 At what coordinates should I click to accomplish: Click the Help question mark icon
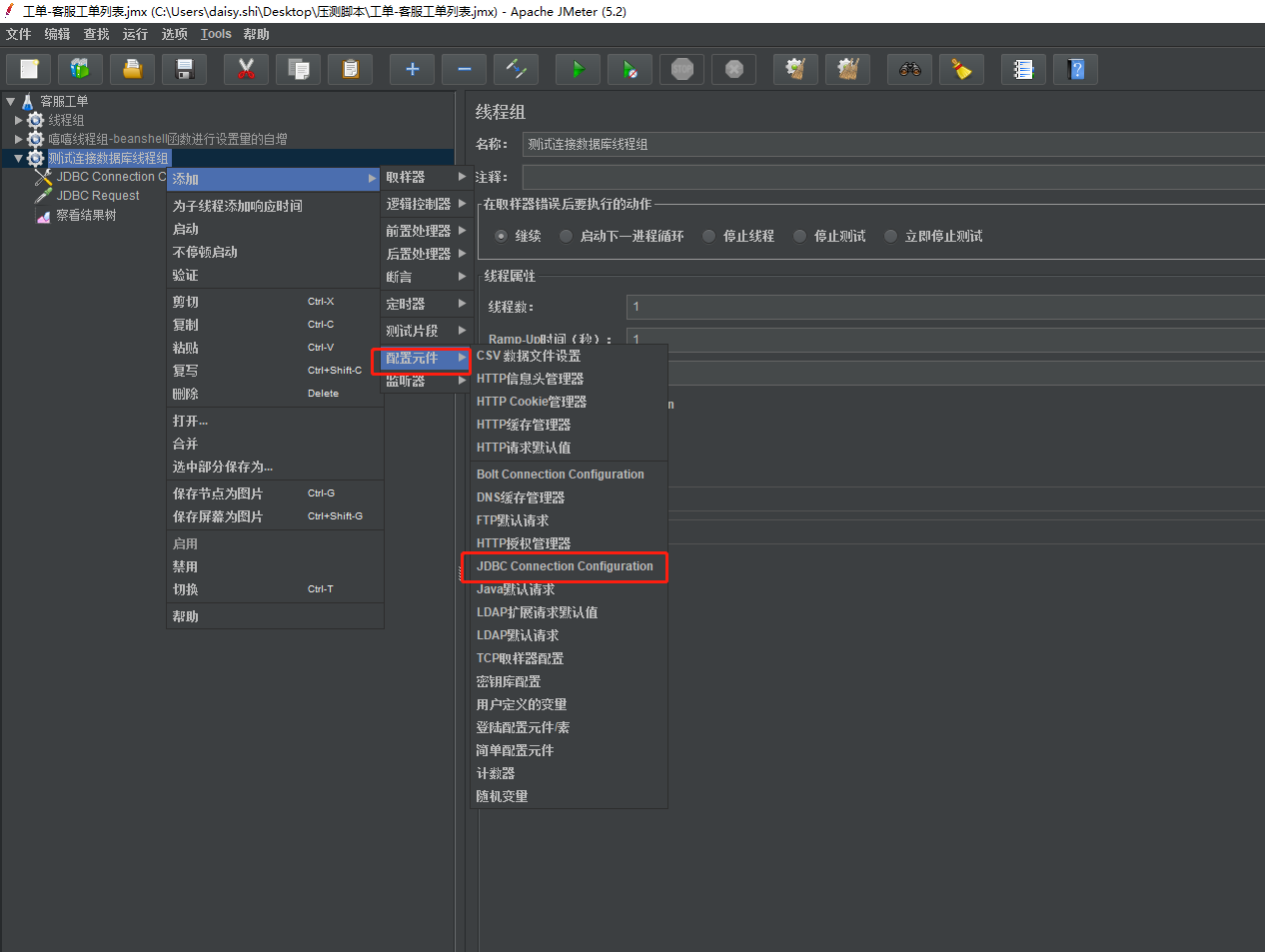pyautogui.click(x=1076, y=69)
